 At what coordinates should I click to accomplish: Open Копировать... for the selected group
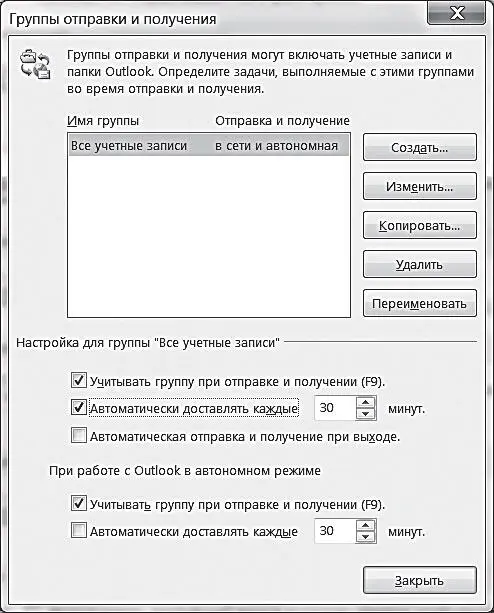(420, 226)
